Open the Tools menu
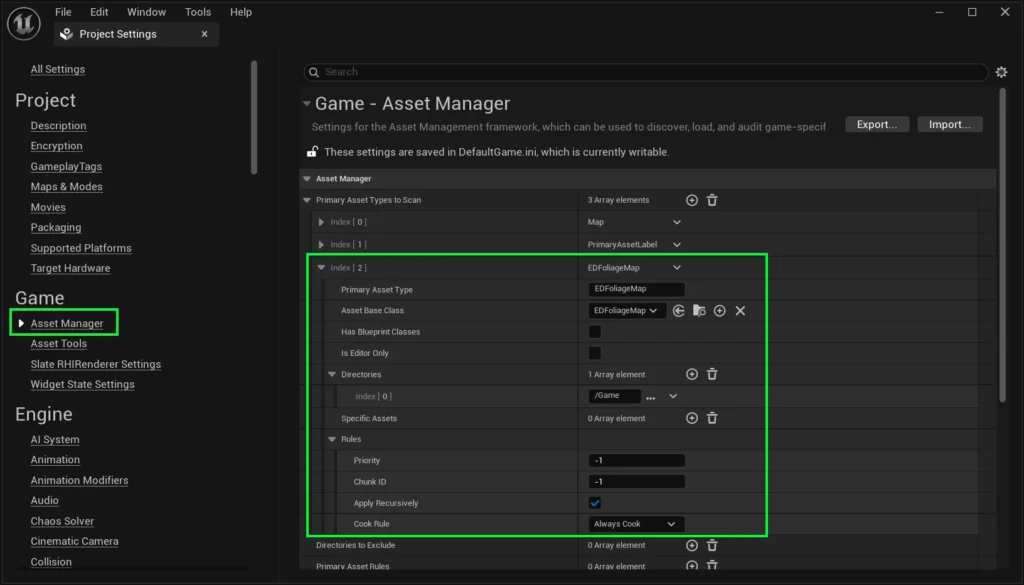The width and height of the screenshot is (1024, 585). [x=198, y=12]
